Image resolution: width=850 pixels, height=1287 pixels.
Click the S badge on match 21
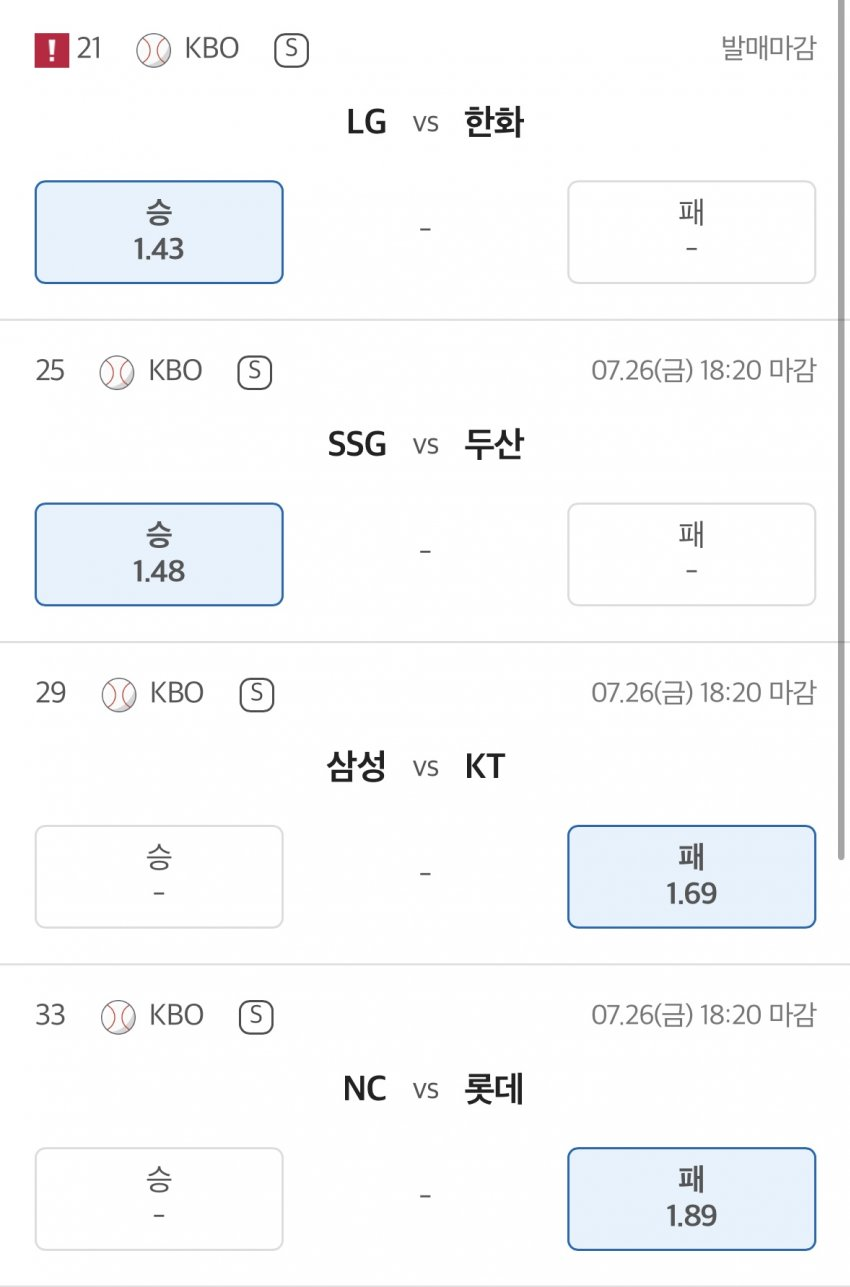(x=291, y=50)
